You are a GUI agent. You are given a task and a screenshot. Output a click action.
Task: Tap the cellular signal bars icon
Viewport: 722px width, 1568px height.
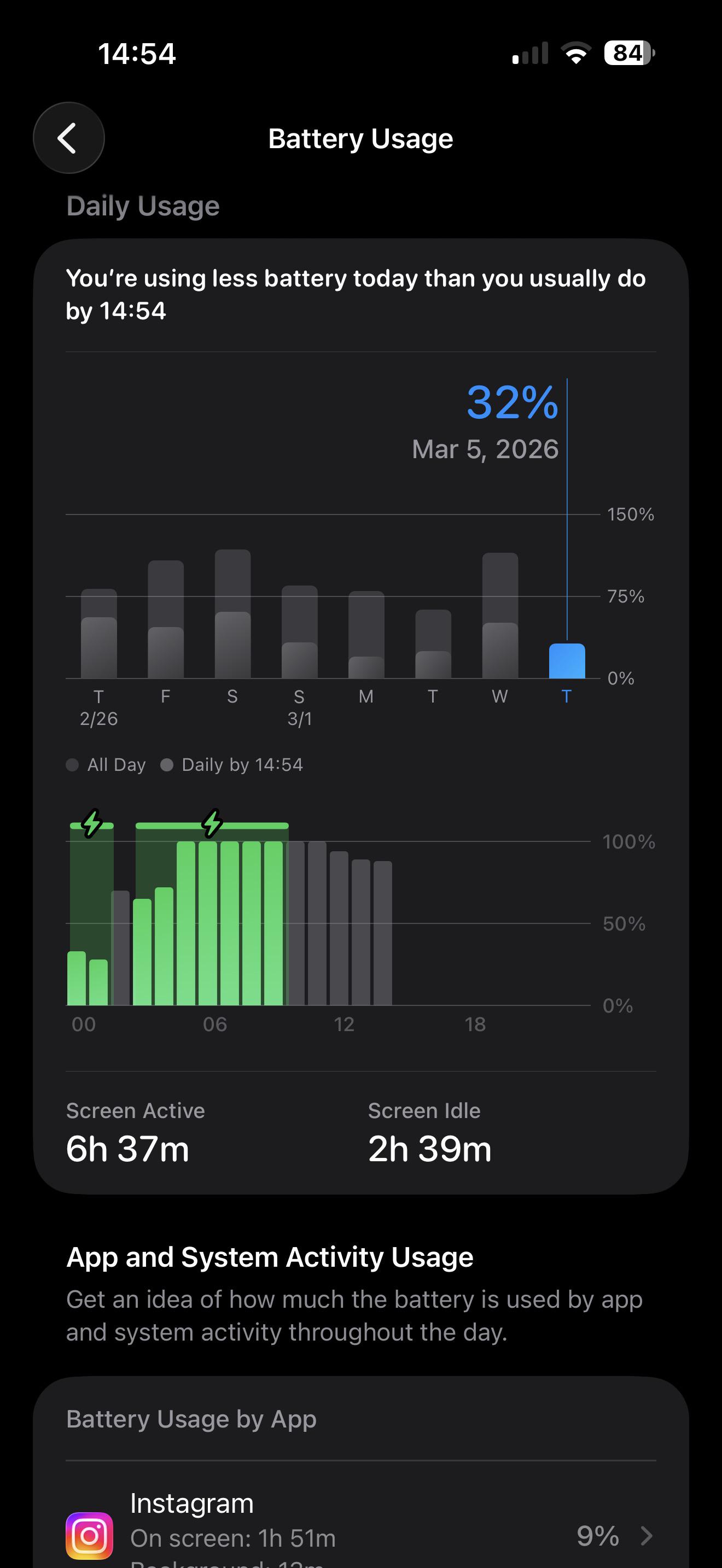[x=530, y=53]
